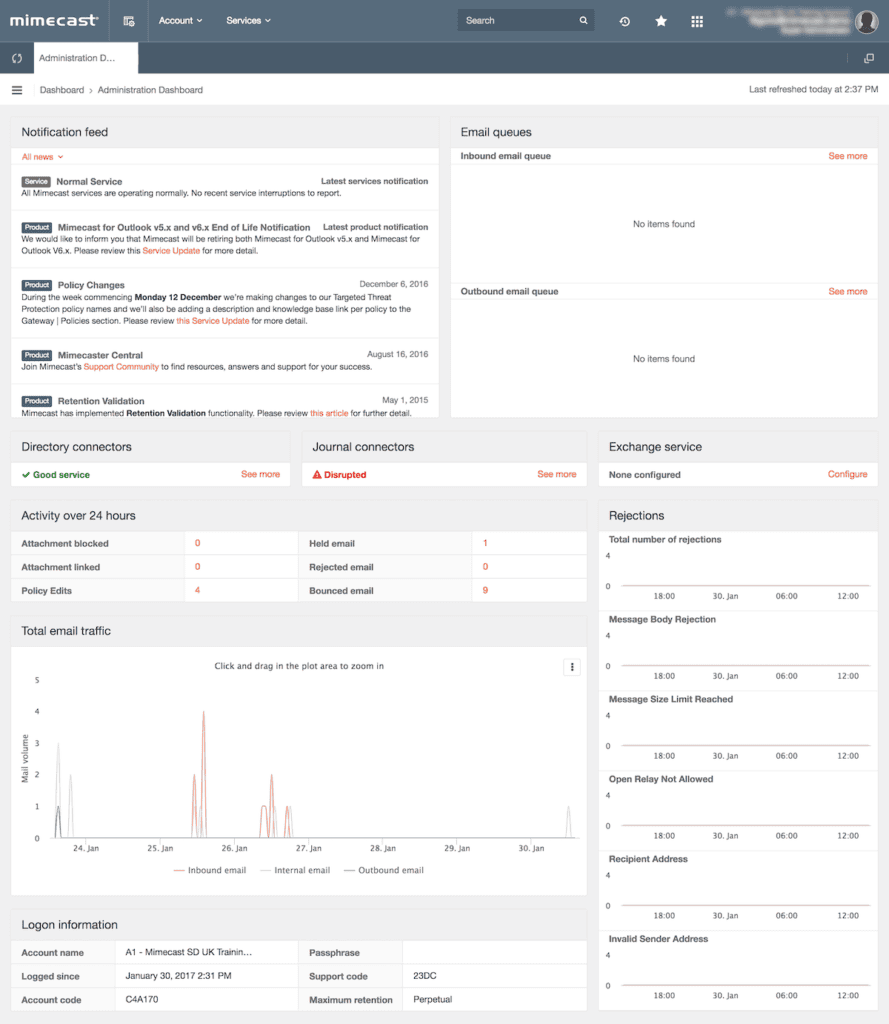Click inside the Search field

(x=520, y=20)
